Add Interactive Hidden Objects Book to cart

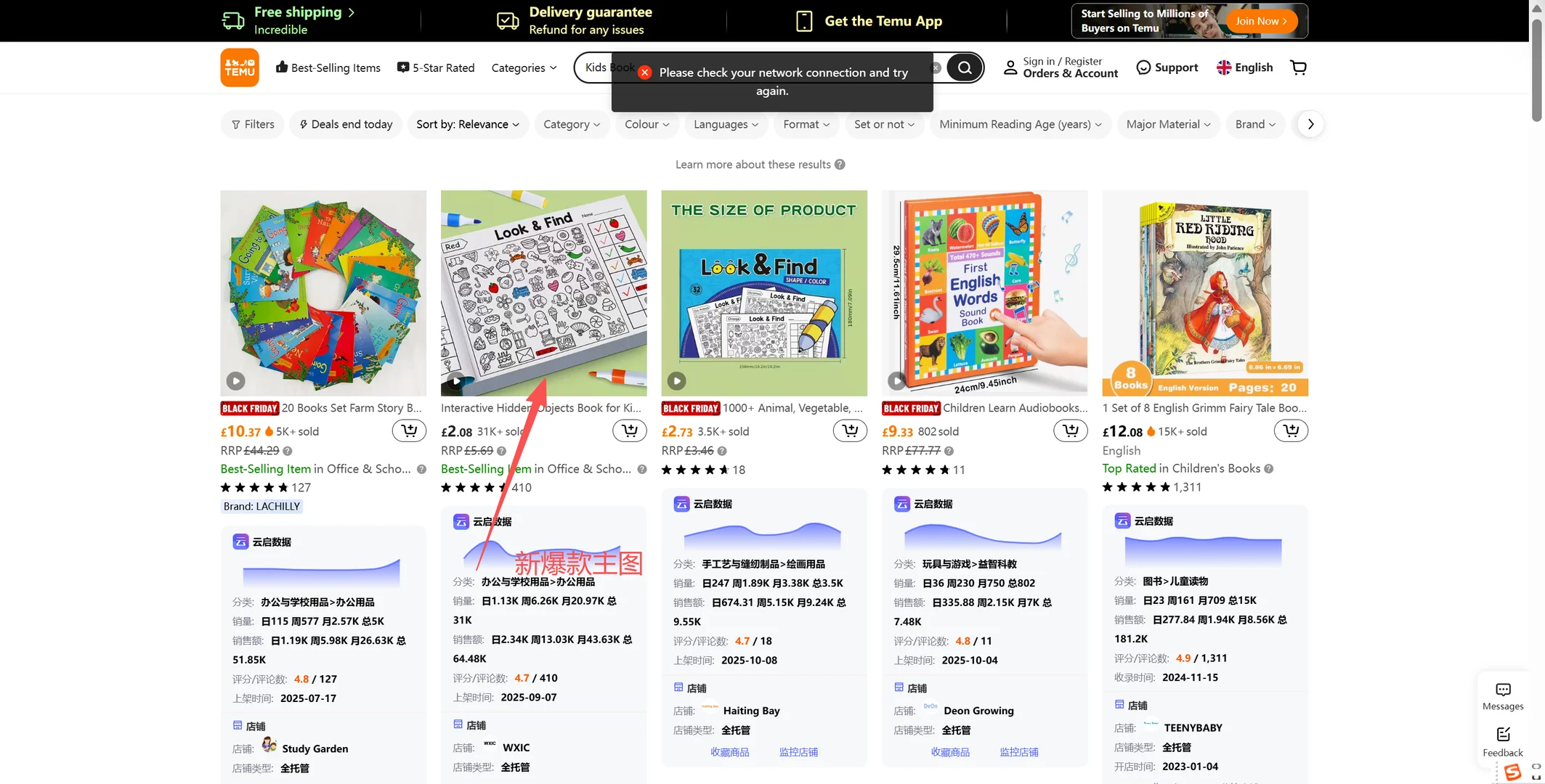(x=630, y=430)
